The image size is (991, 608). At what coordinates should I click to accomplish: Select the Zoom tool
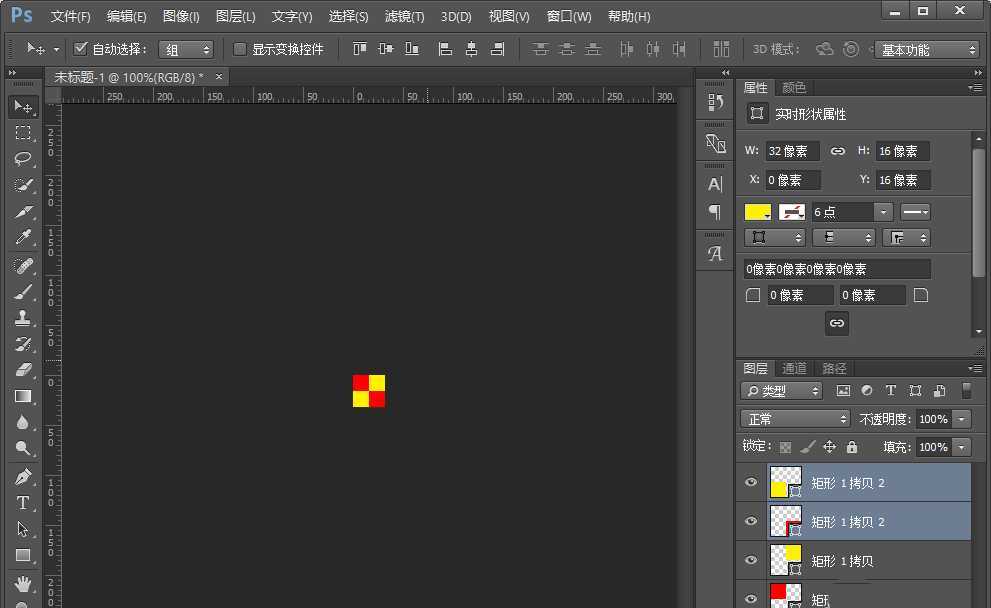click(x=23, y=448)
